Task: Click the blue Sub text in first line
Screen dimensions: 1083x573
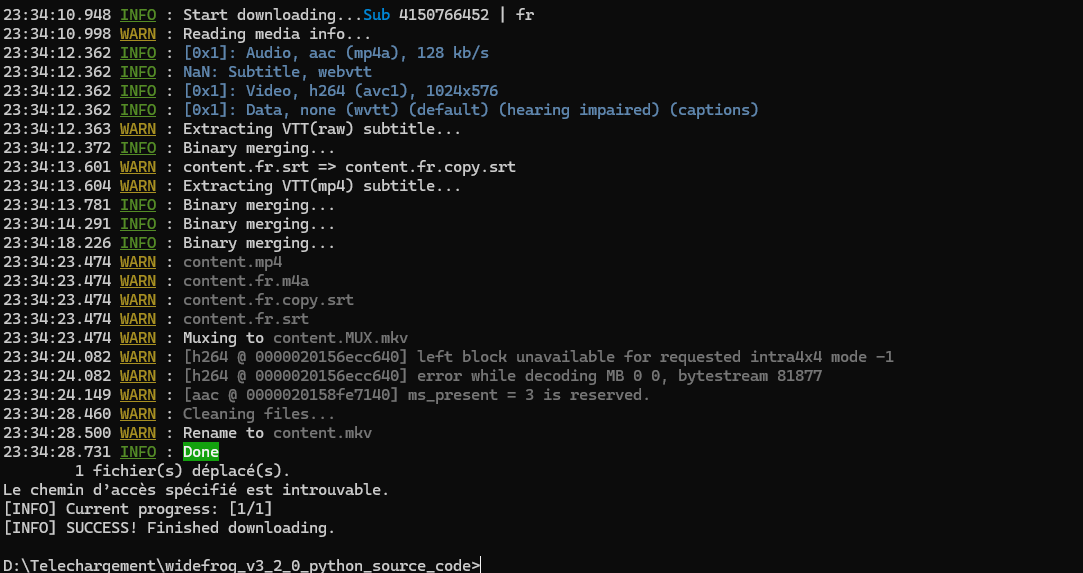Action: tap(377, 15)
